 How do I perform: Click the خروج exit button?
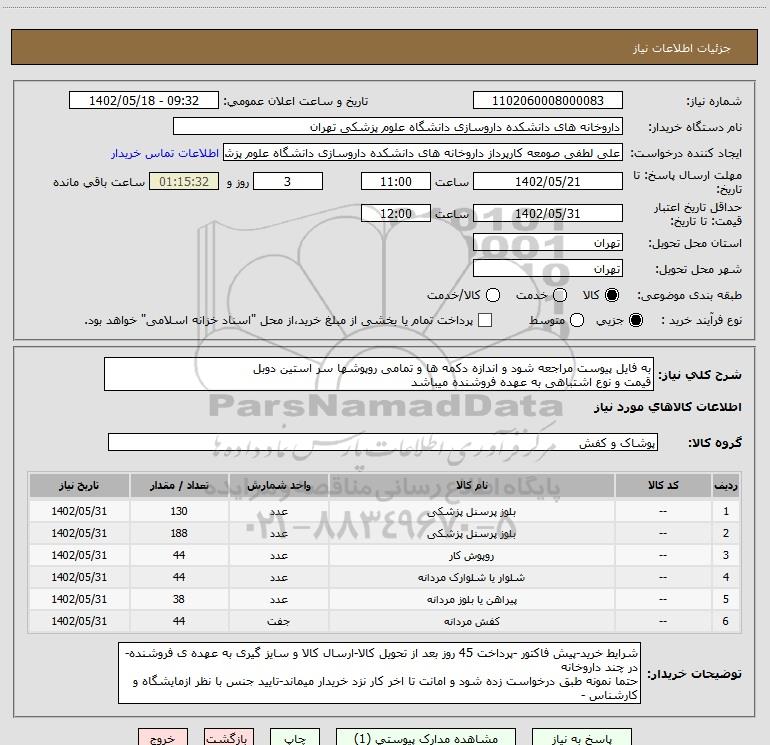pos(163,738)
